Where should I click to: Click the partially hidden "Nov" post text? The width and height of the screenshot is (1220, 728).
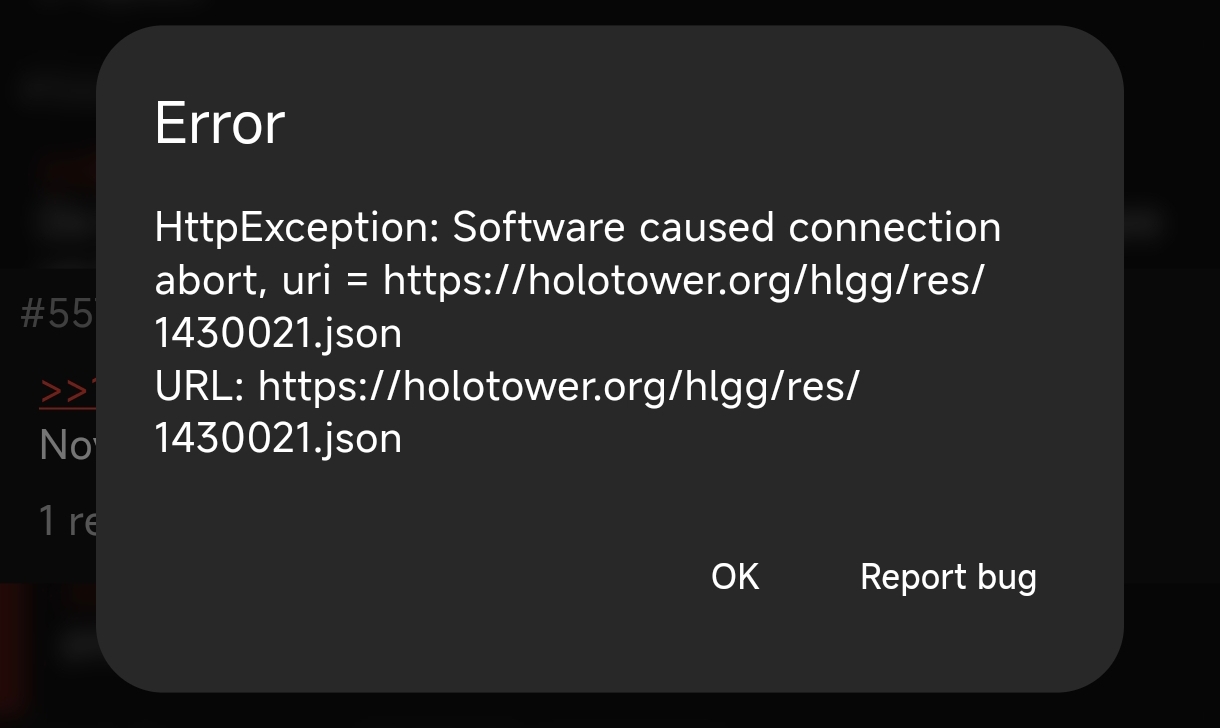click(x=67, y=445)
